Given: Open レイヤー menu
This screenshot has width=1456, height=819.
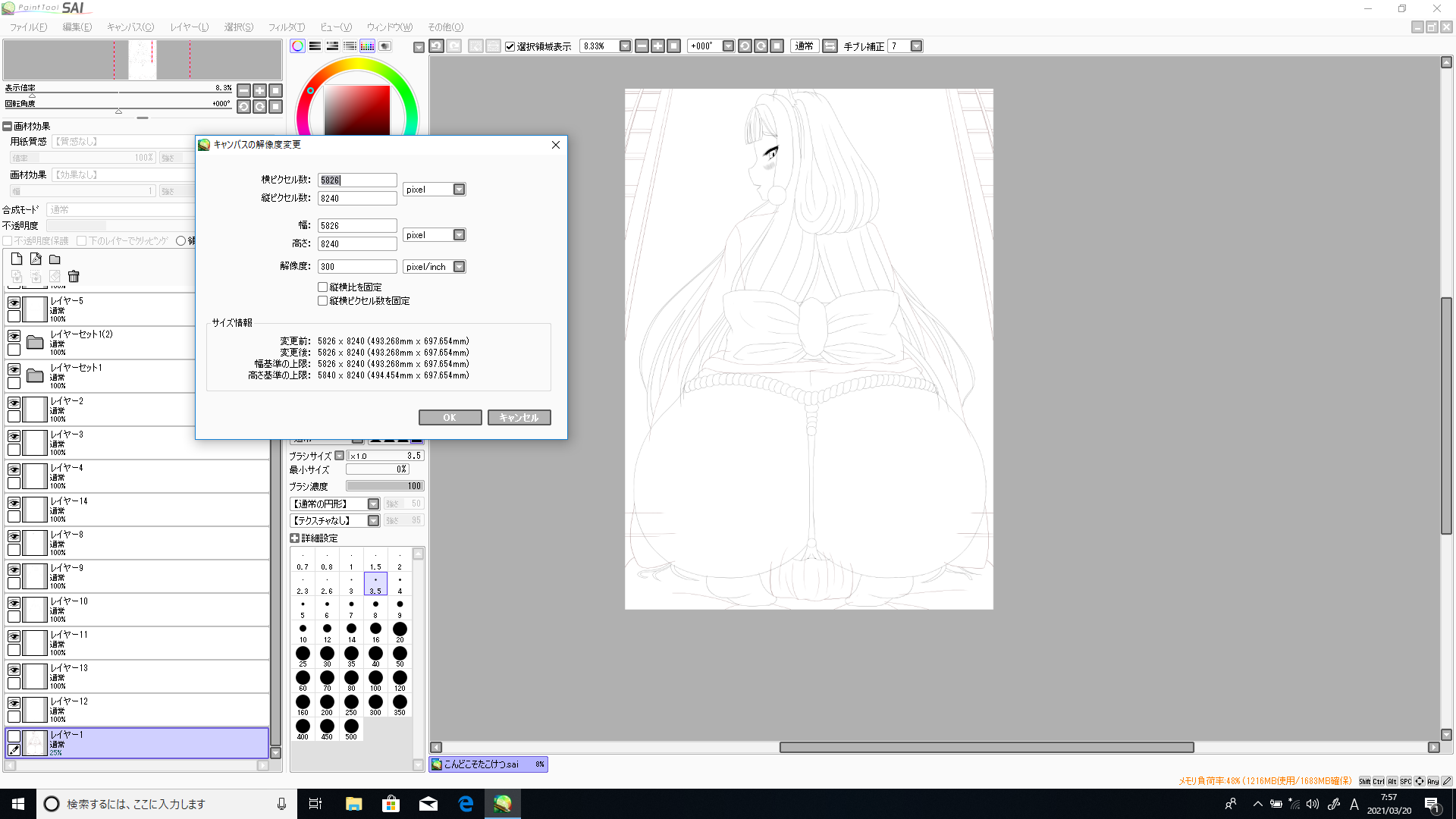Looking at the screenshot, I should click(x=189, y=27).
